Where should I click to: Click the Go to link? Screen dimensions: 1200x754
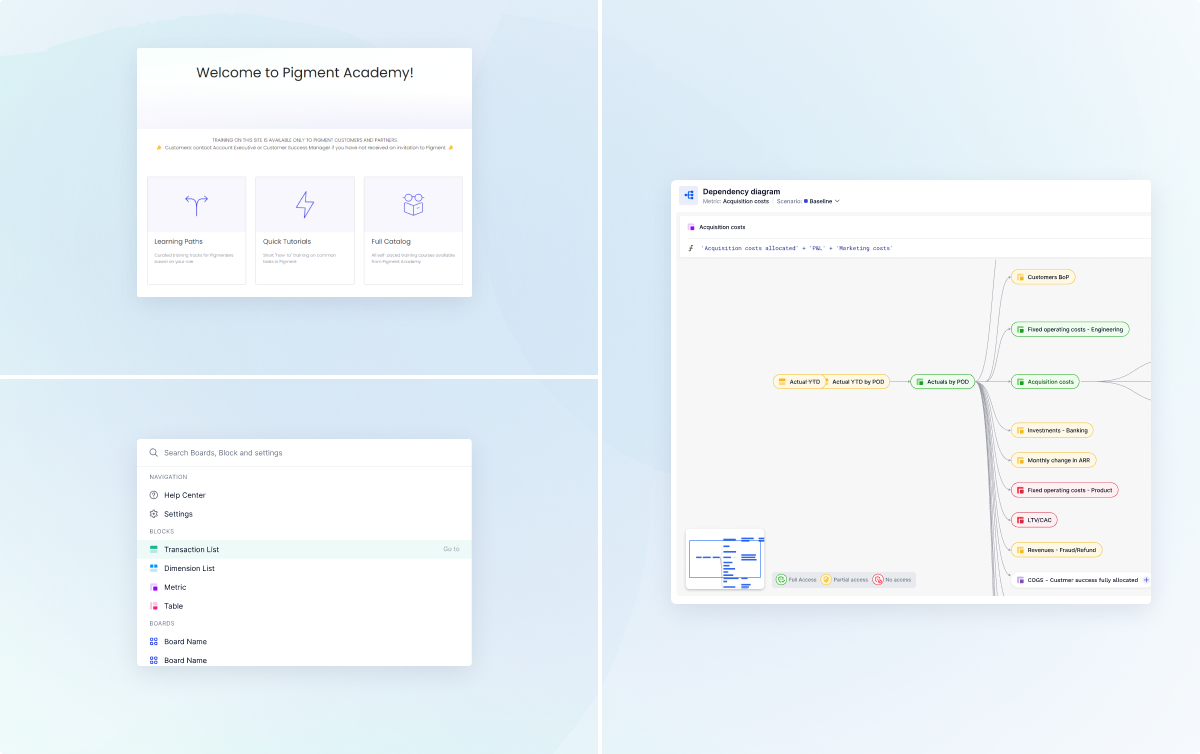[451, 549]
